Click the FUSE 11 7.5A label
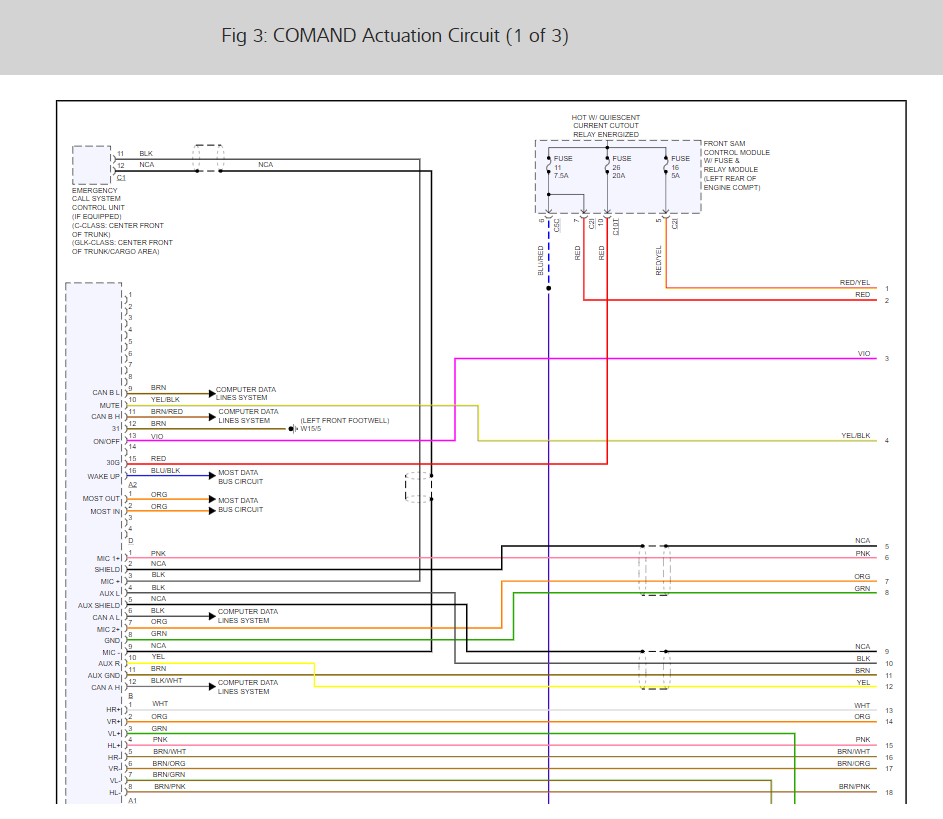This screenshot has height=819, width=943. [x=562, y=167]
